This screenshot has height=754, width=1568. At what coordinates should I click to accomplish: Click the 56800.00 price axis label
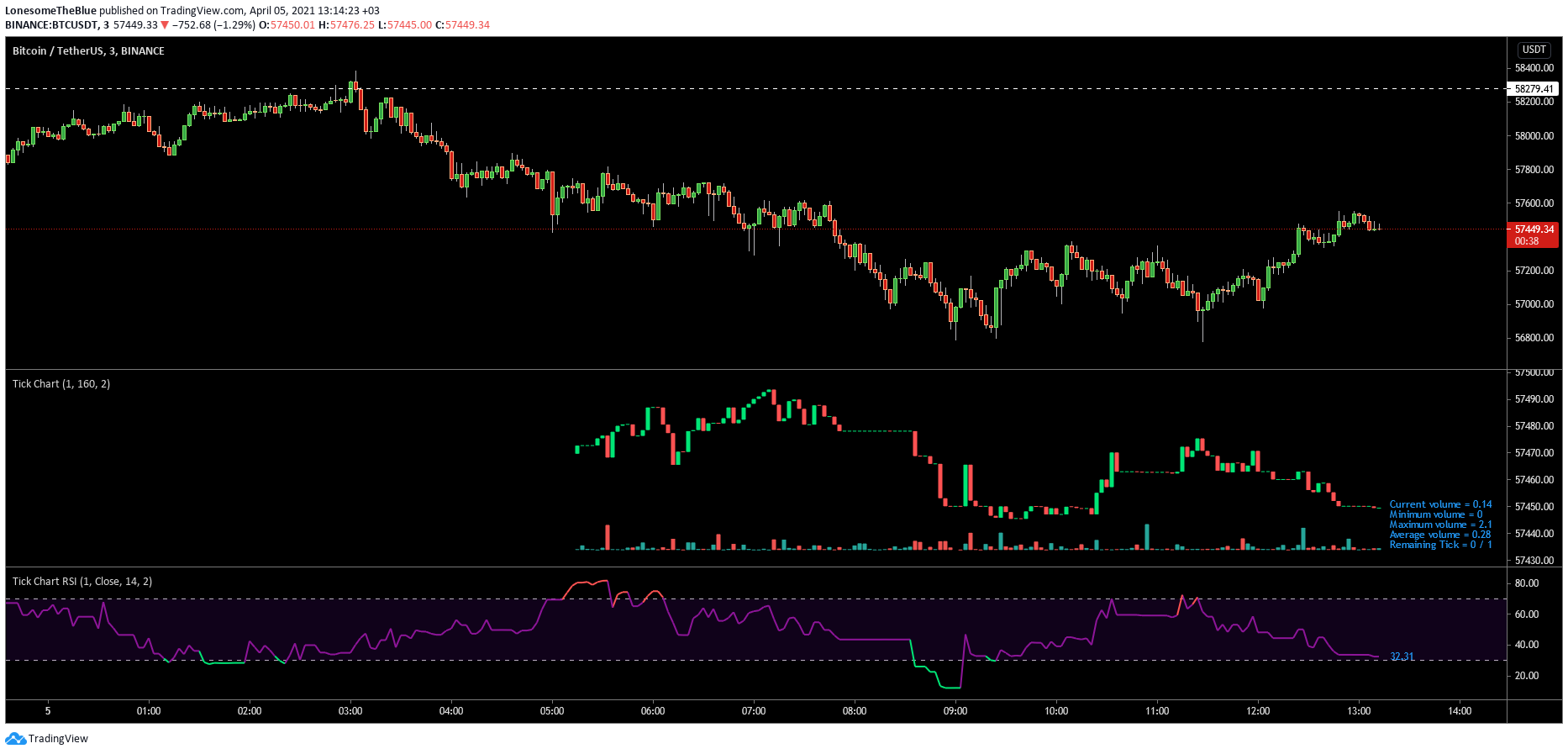(1534, 338)
